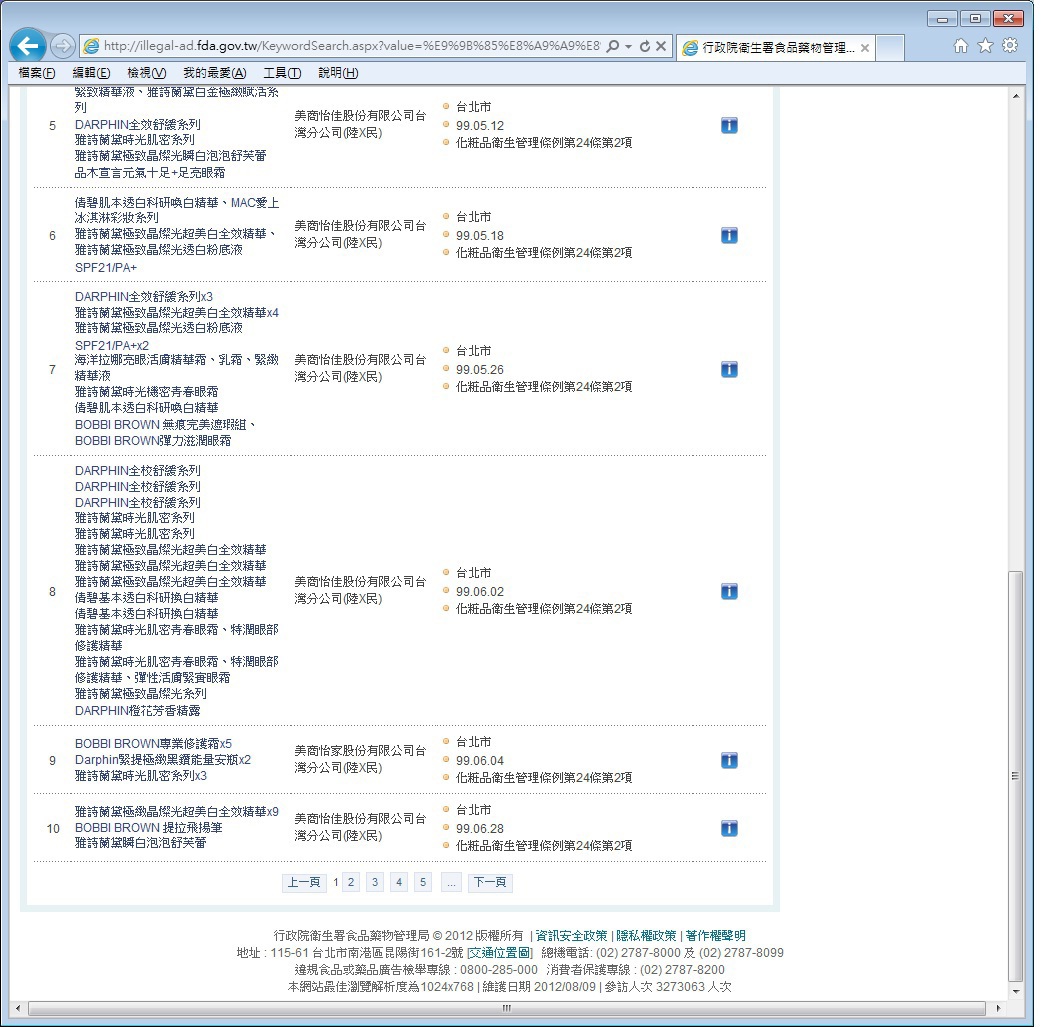Click product link DARPHIN橙花芳香精露
The width and height of the screenshot is (1054, 1027).
(138, 710)
